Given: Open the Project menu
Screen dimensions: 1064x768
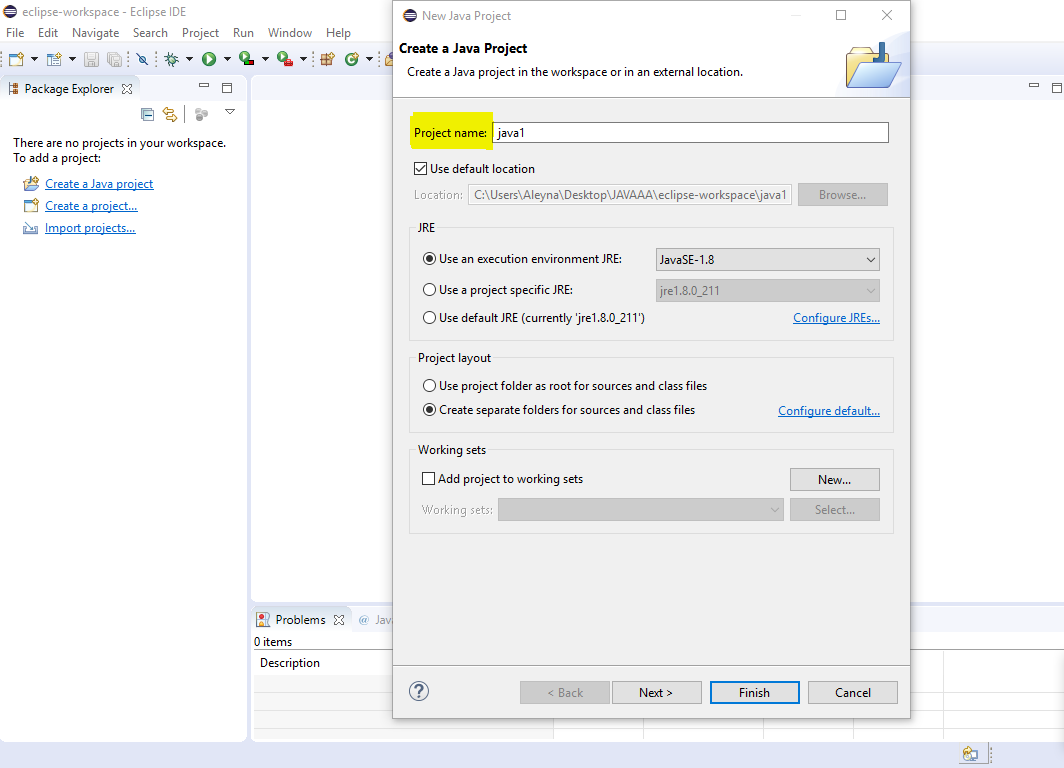Looking at the screenshot, I should 200,33.
